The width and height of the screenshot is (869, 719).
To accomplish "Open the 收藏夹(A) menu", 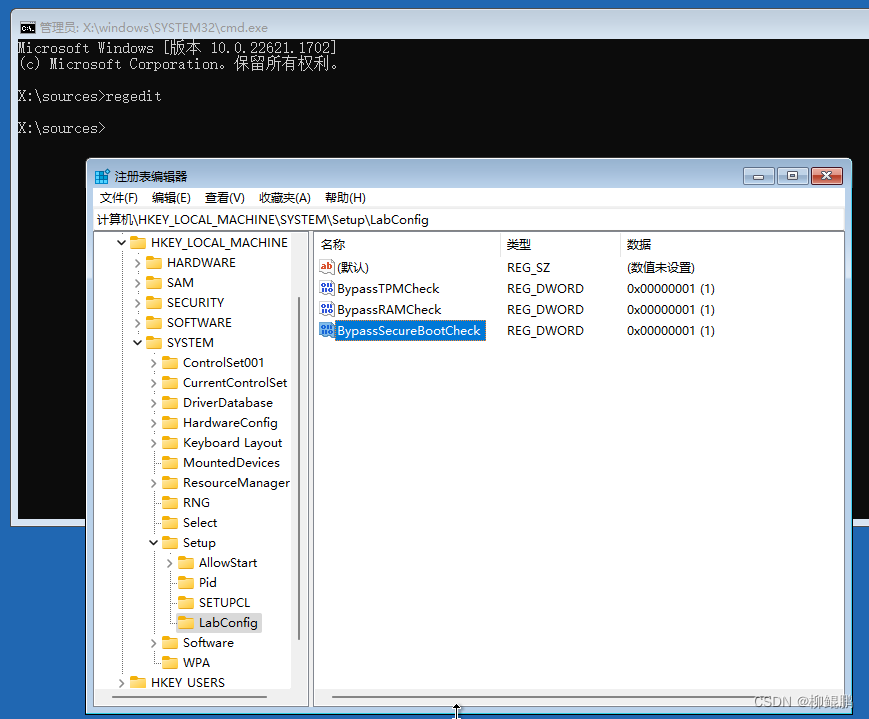I will (x=283, y=197).
